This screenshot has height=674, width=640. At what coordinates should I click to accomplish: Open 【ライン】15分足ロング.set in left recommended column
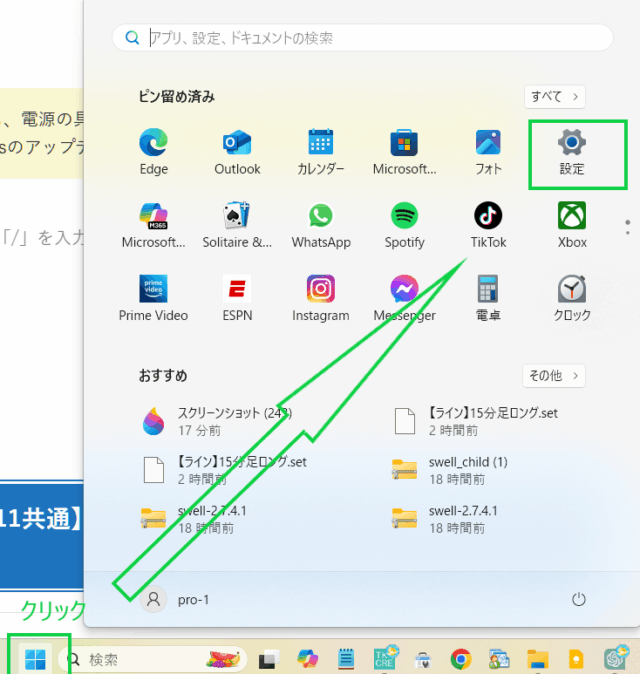pyautogui.click(x=224, y=470)
